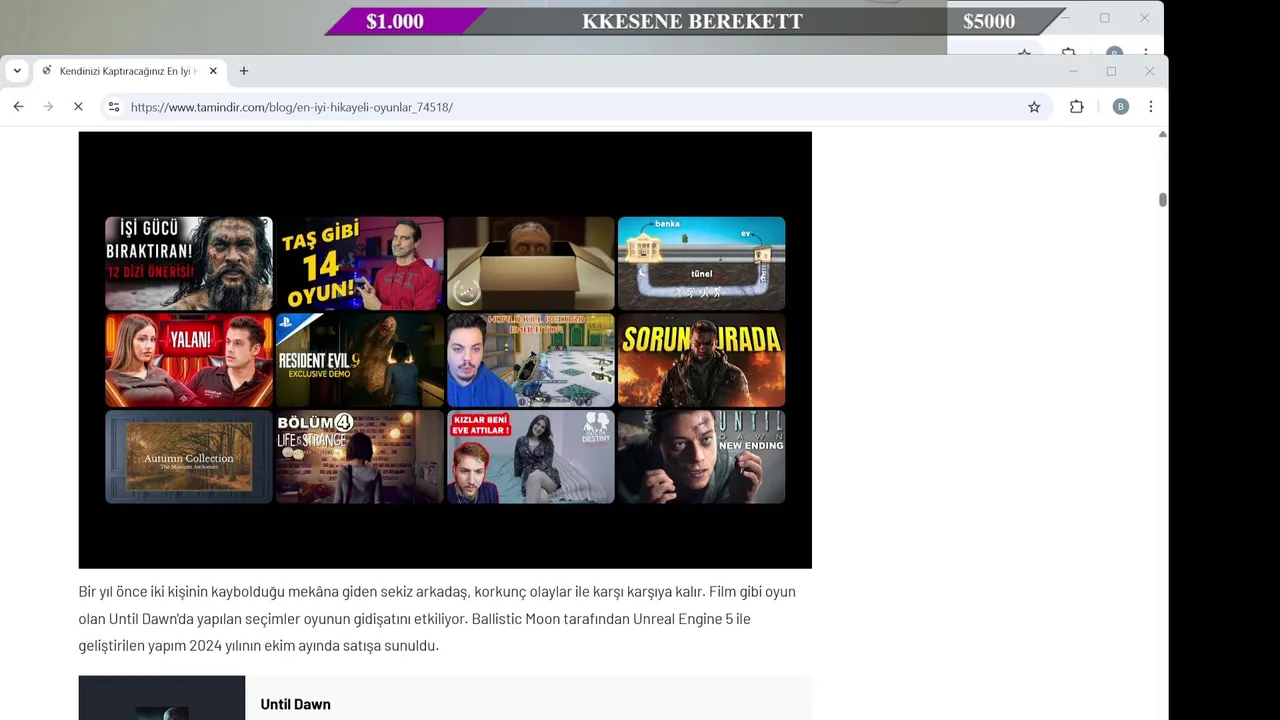This screenshot has height=720, width=1280.
Task: Open the Resident Evil 9 Exclusive Demo thumbnail
Action: [360, 360]
